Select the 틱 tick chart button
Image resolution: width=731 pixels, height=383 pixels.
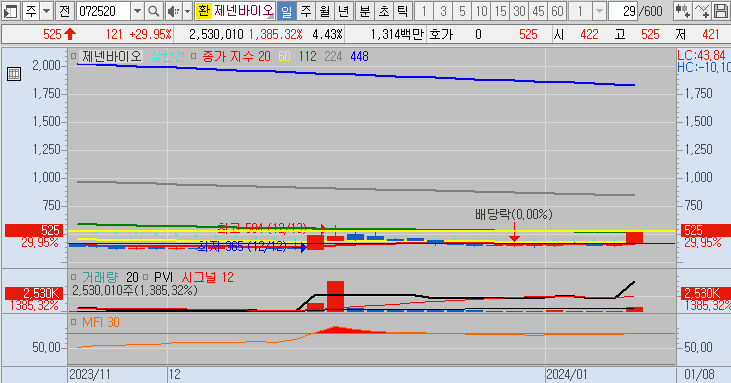[402, 11]
